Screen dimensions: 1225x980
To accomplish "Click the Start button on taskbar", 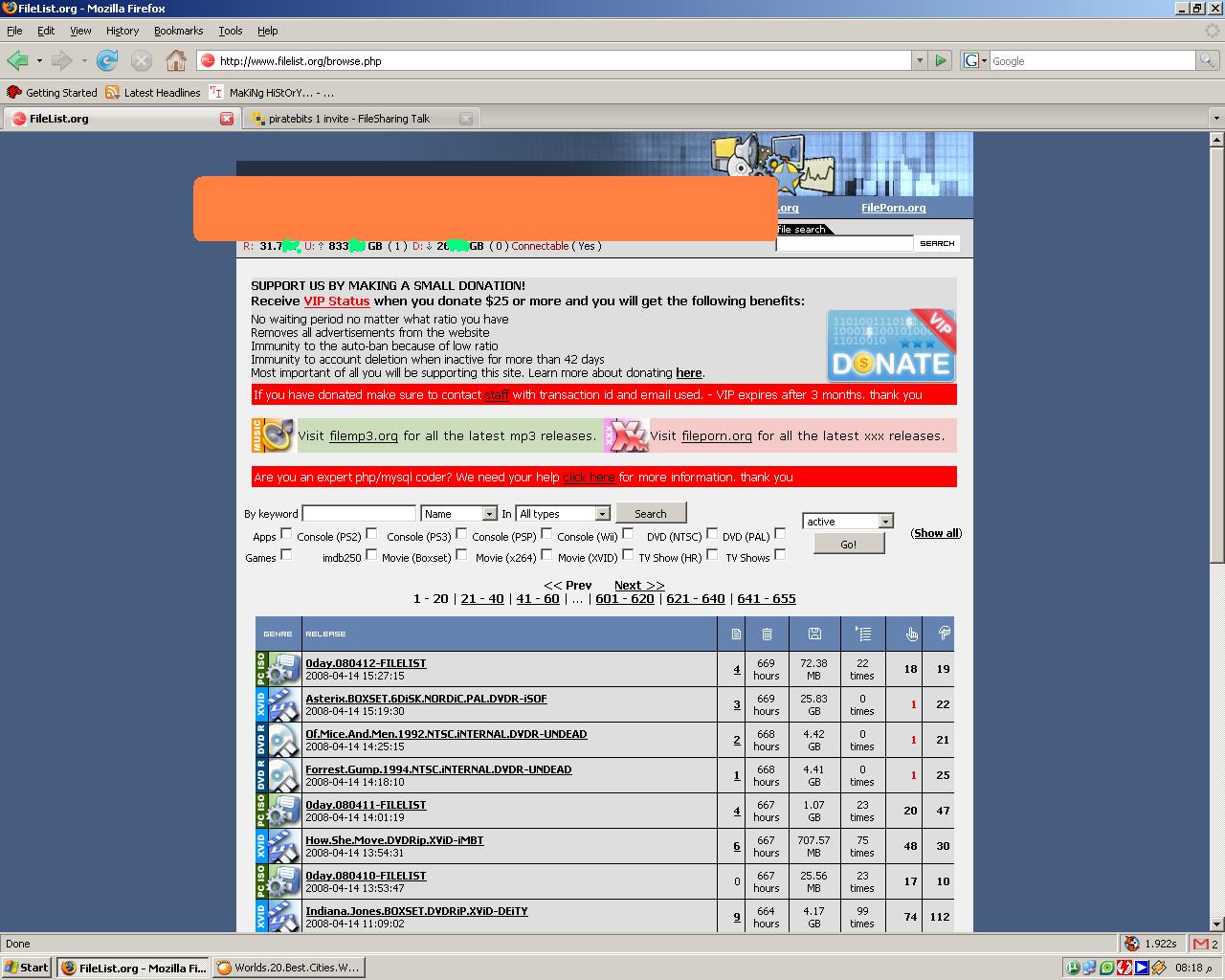I will tap(26, 968).
